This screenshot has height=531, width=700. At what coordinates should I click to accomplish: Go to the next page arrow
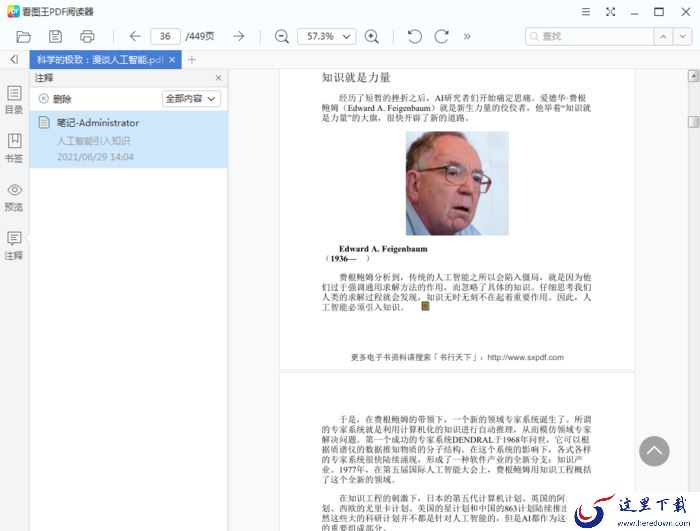tap(239, 36)
